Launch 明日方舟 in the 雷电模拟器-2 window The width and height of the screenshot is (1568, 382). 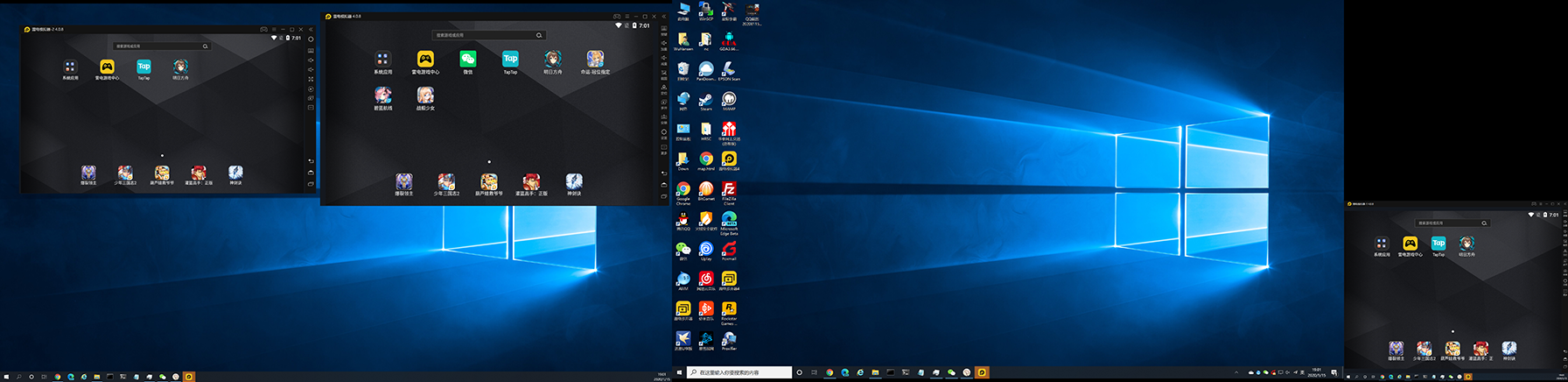tap(180, 67)
